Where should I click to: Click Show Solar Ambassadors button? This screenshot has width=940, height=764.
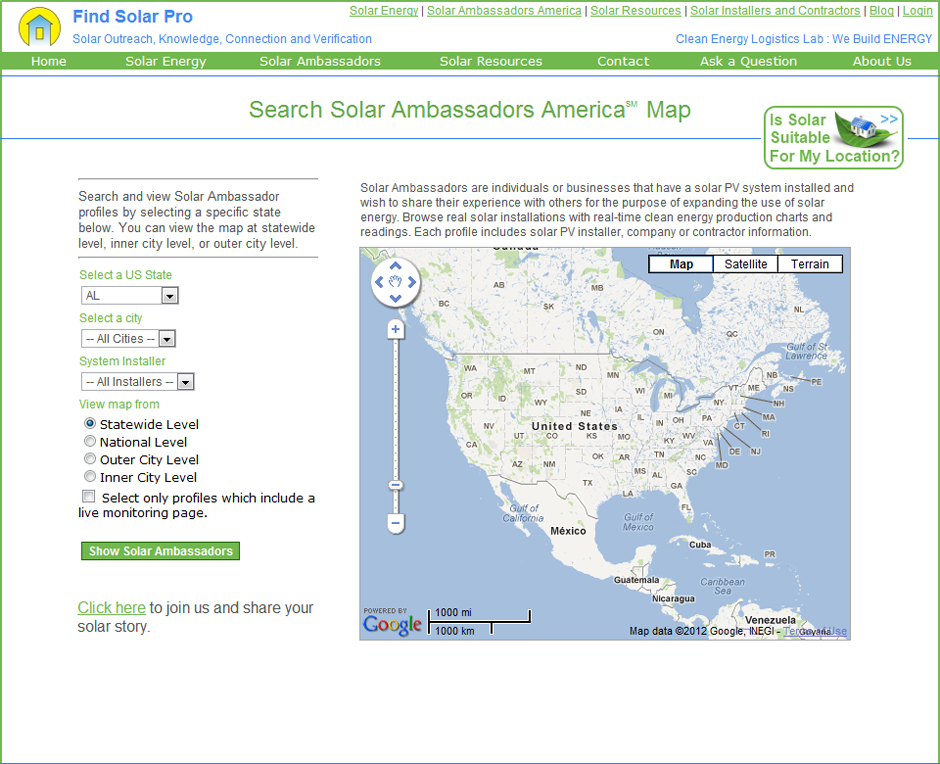[161, 551]
